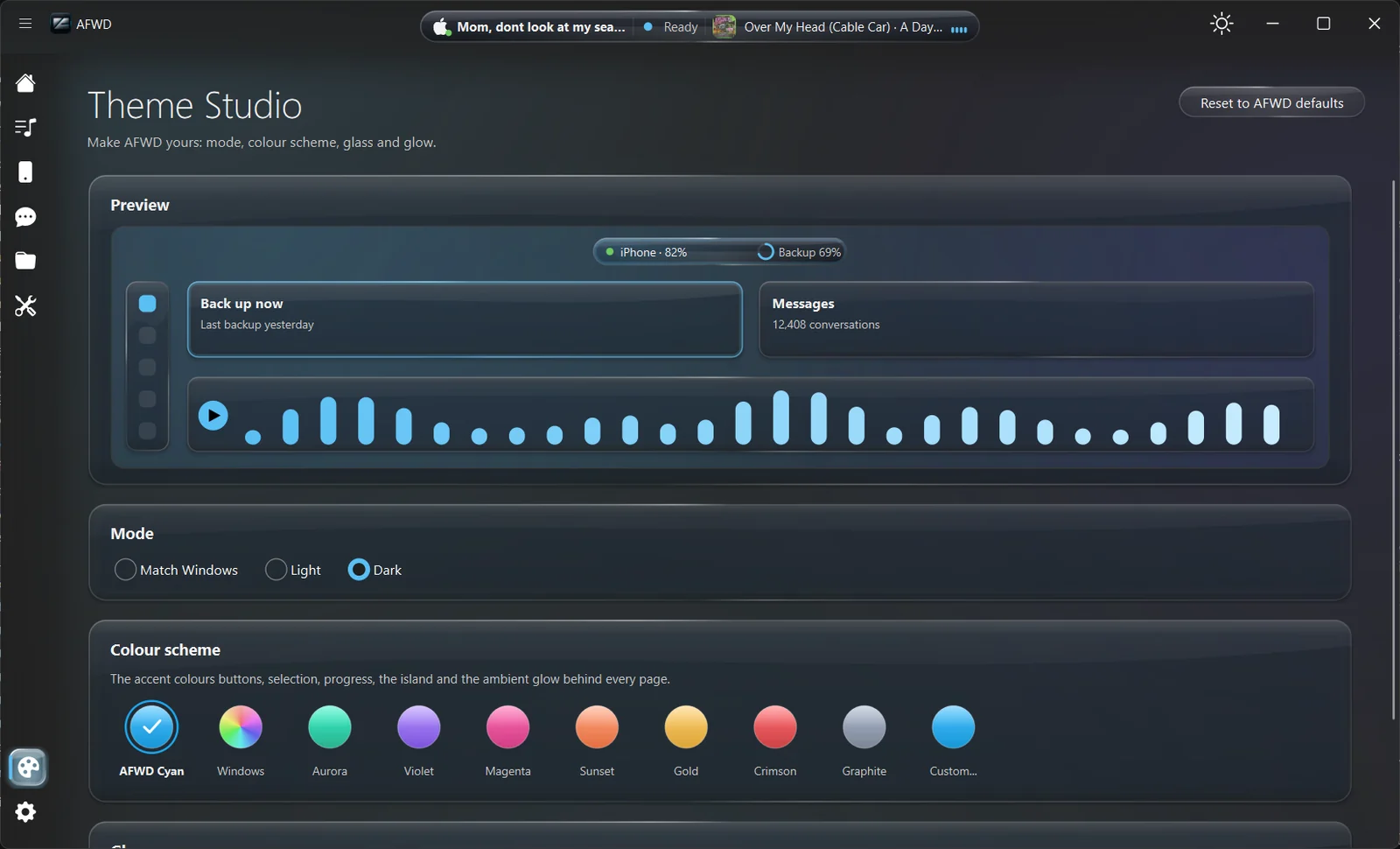Click the AFWD app logo in title bar
This screenshot has height=849, width=1400.
(x=60, y=24)
